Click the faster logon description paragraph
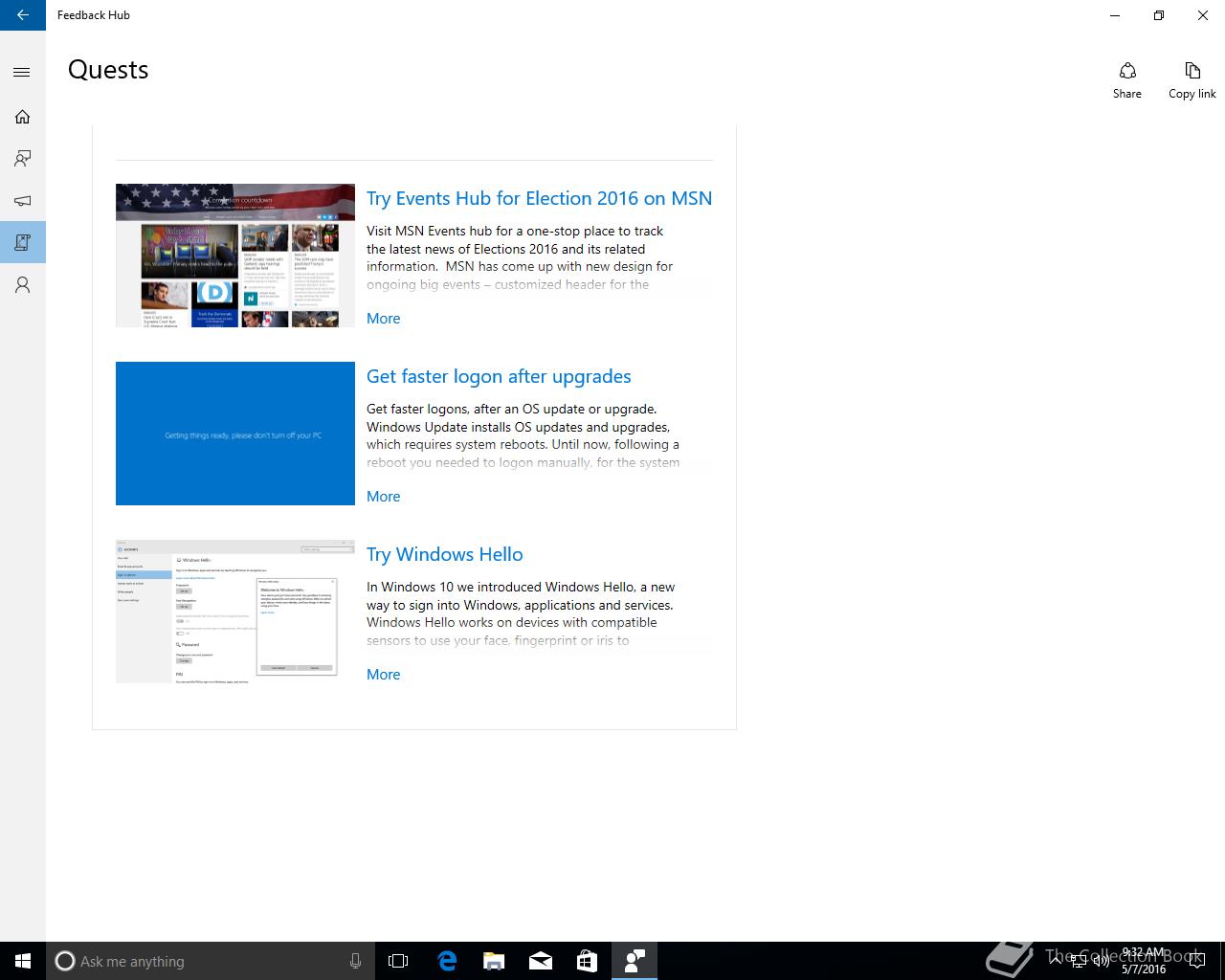 coord(523,435)
